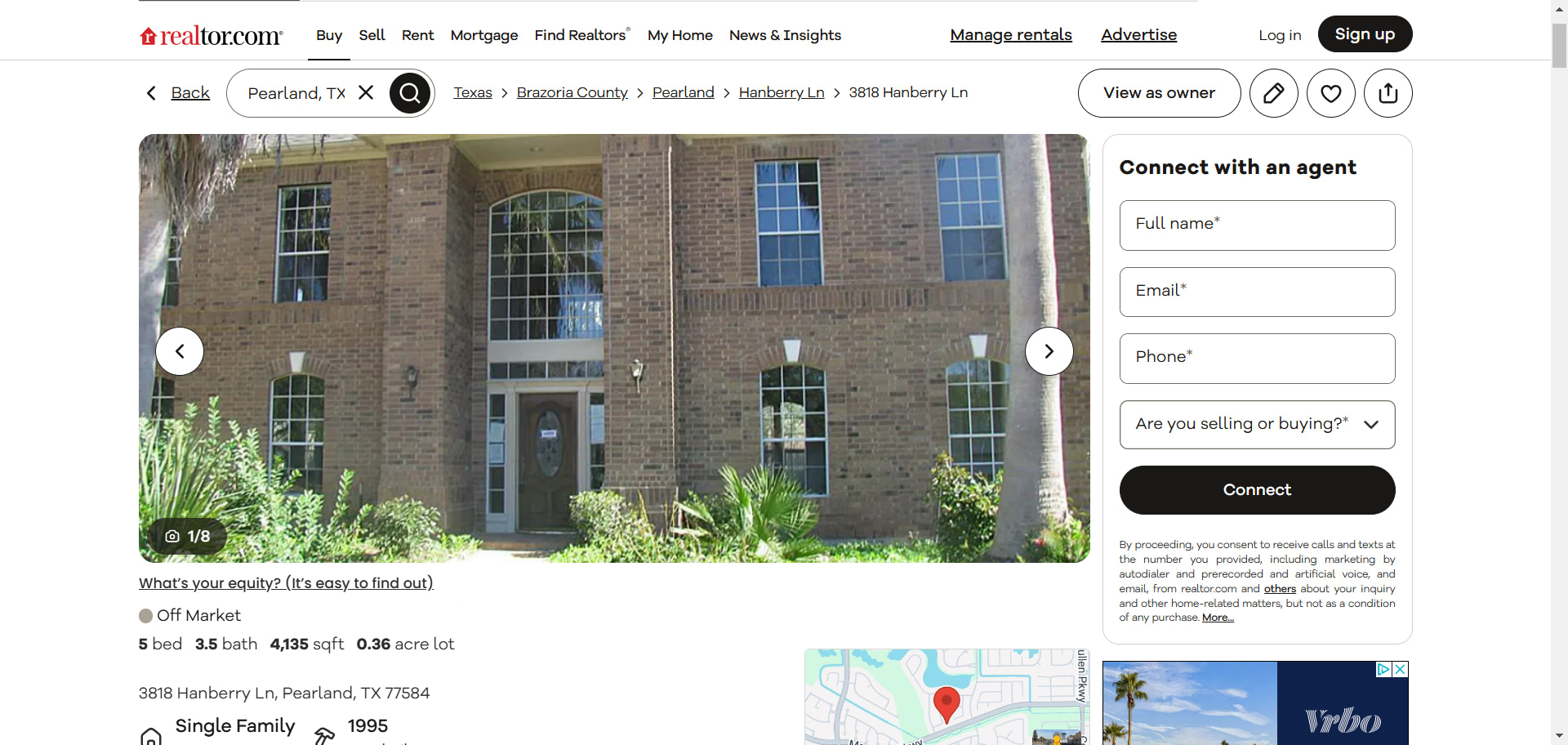The height and width of the screenshot is (745, 1568).
Task: Click the Connect button
Action: tap(1257, 490)
